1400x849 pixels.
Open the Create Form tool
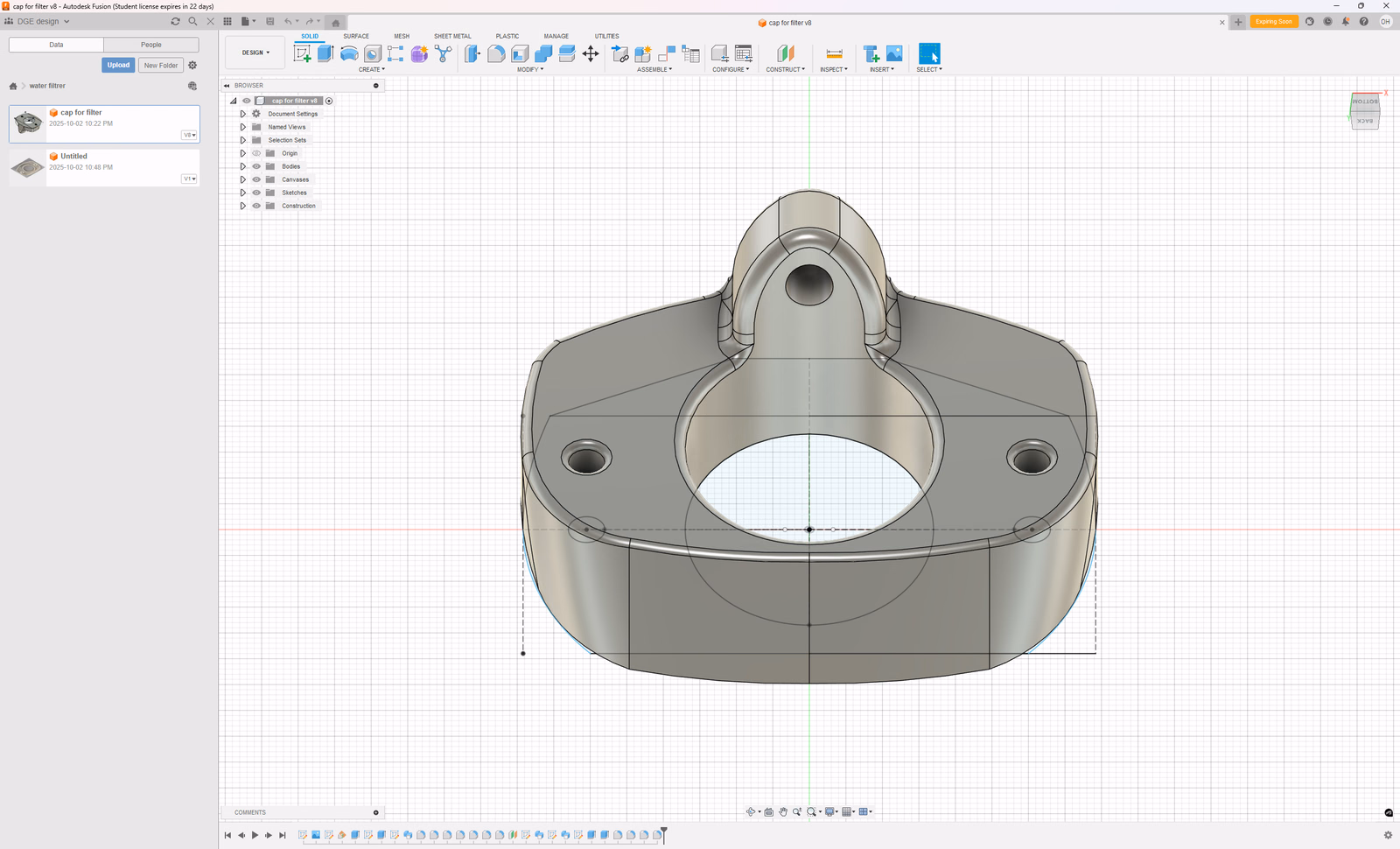coord(420,54)
